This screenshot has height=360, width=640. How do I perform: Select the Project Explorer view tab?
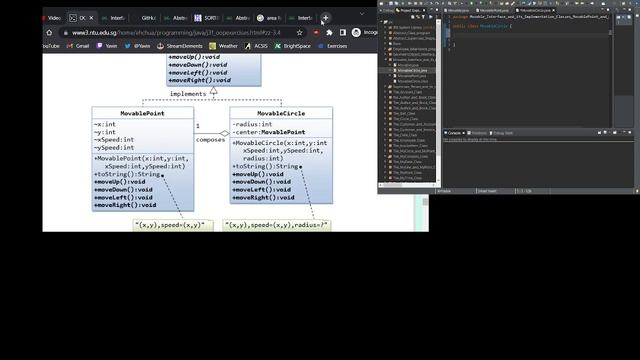coord(409,10)
